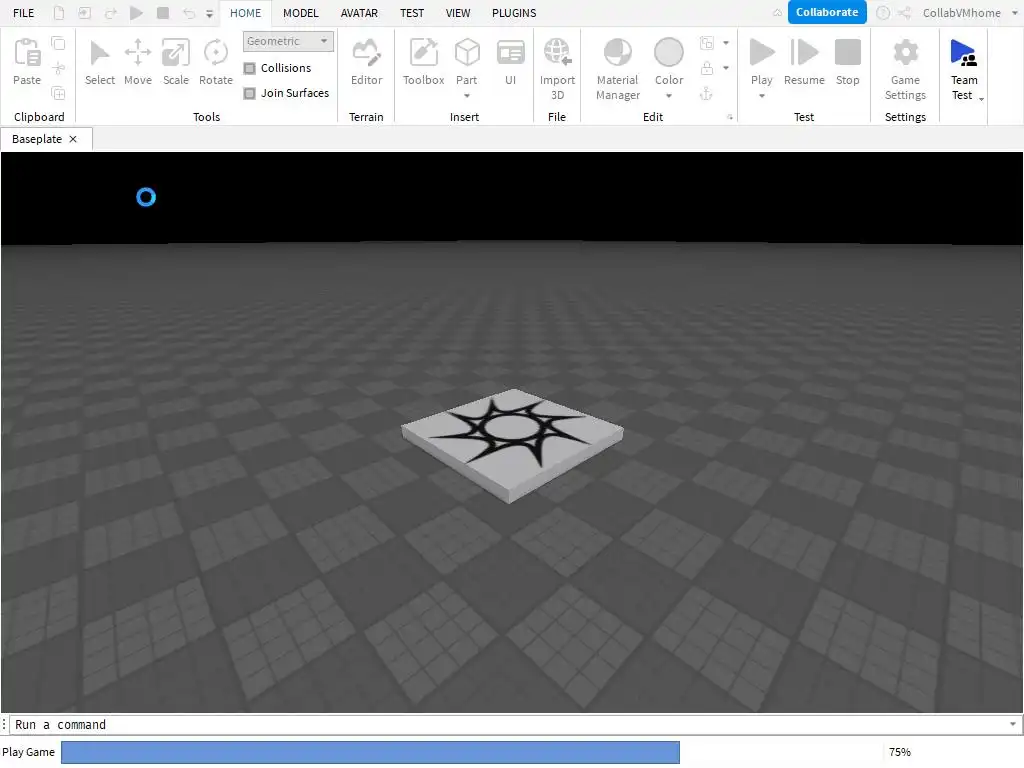Activate the Scale tool
The image size is (1024, 768).
coord(176,61)
